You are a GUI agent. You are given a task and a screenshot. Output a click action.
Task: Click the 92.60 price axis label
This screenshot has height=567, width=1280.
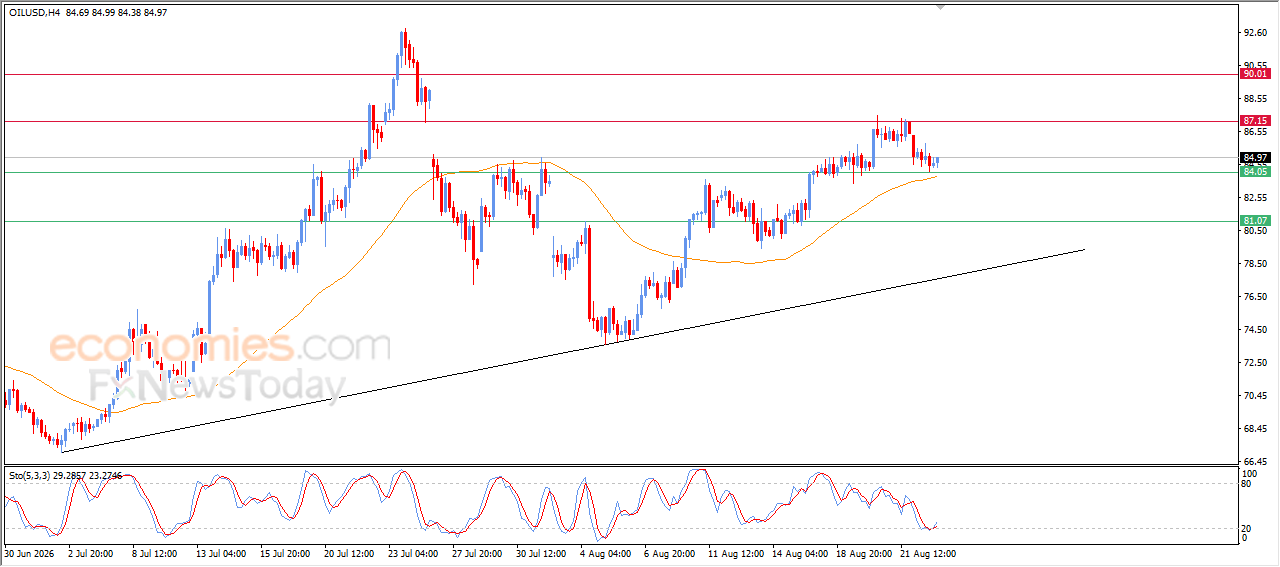click(1254, 33)
